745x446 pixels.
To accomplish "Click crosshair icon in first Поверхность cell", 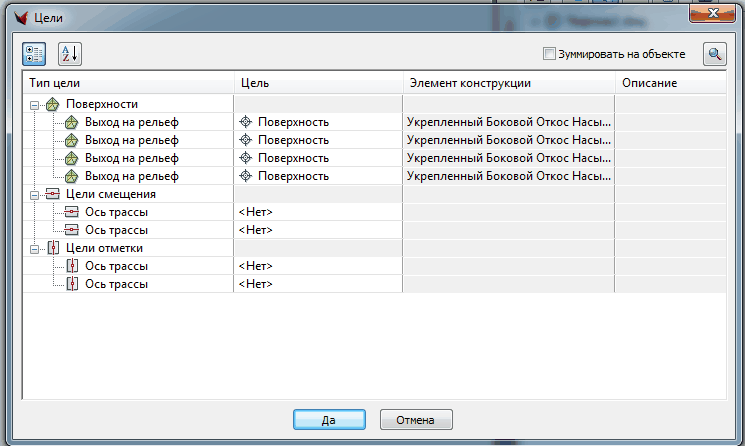I will tap(245, 122).
